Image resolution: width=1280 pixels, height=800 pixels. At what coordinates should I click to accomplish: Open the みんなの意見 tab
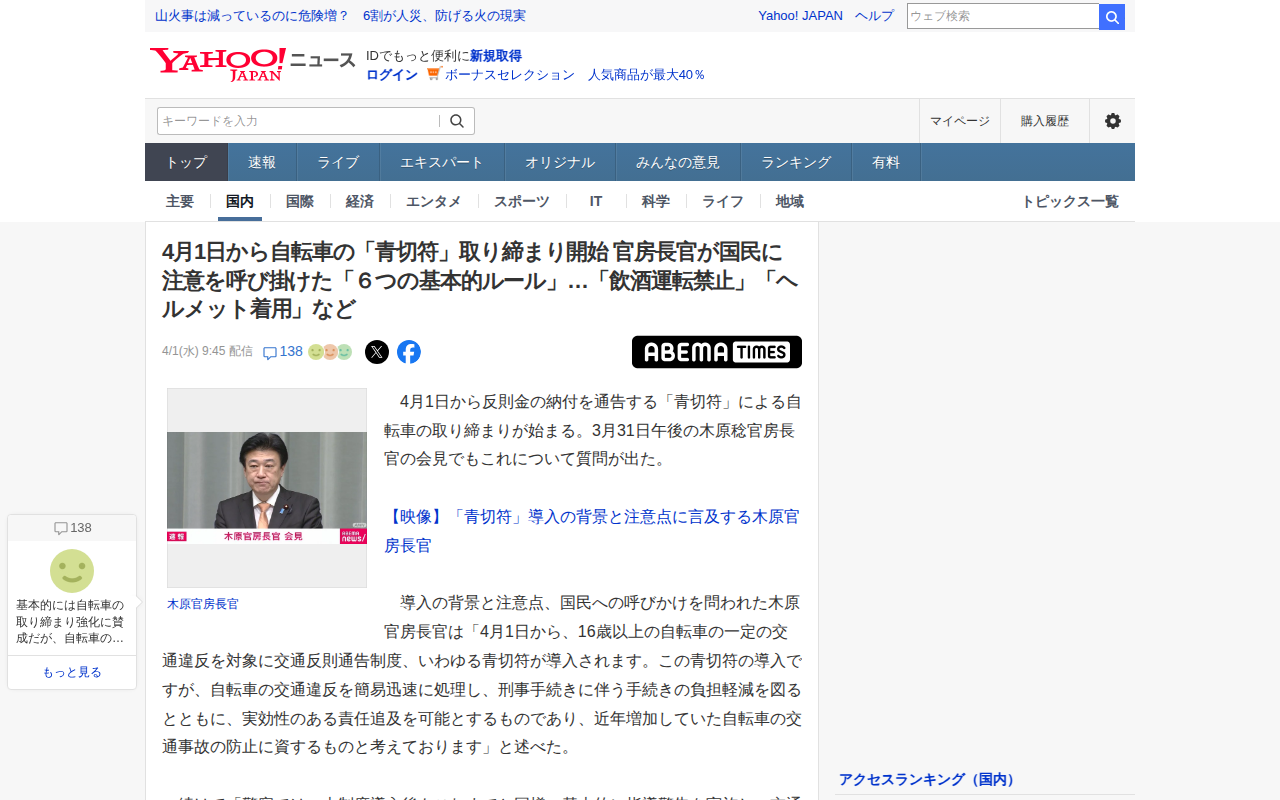pyautogui.click(x=678, y=162)
